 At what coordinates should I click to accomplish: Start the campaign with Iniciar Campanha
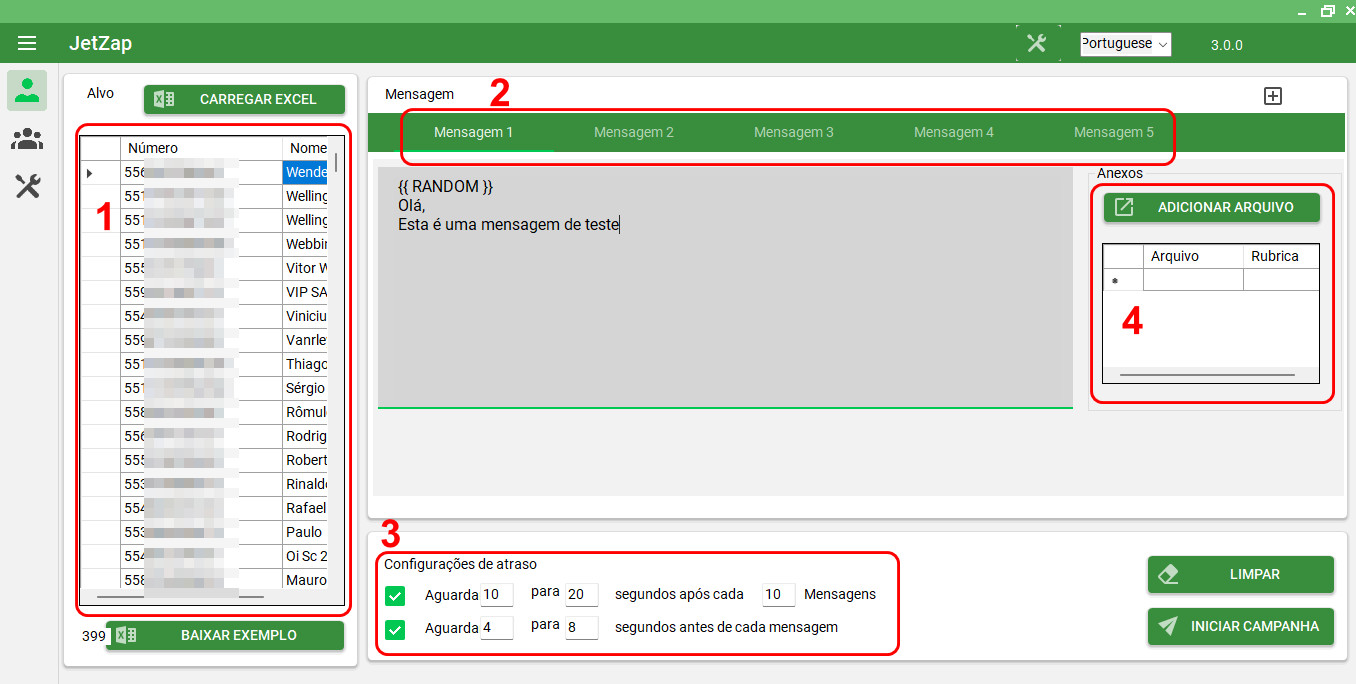point(1240,626)
